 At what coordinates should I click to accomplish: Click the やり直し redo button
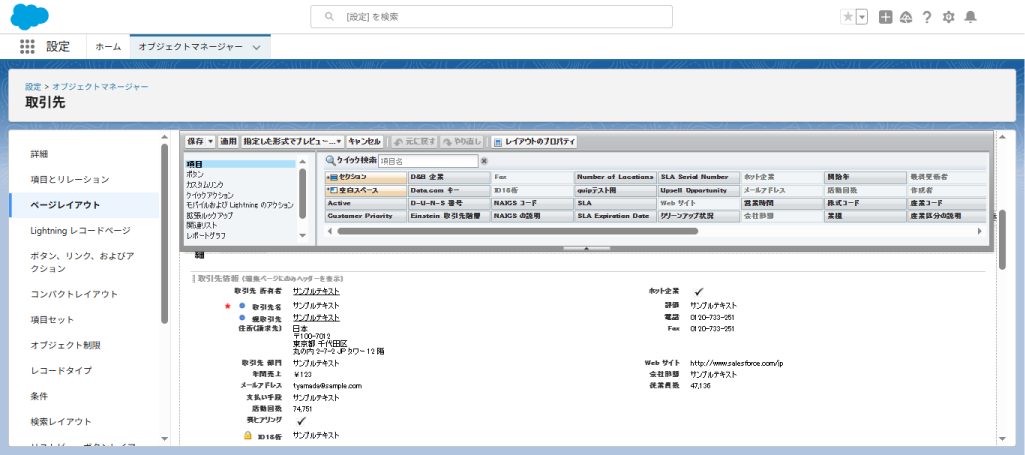click(462, 141)
